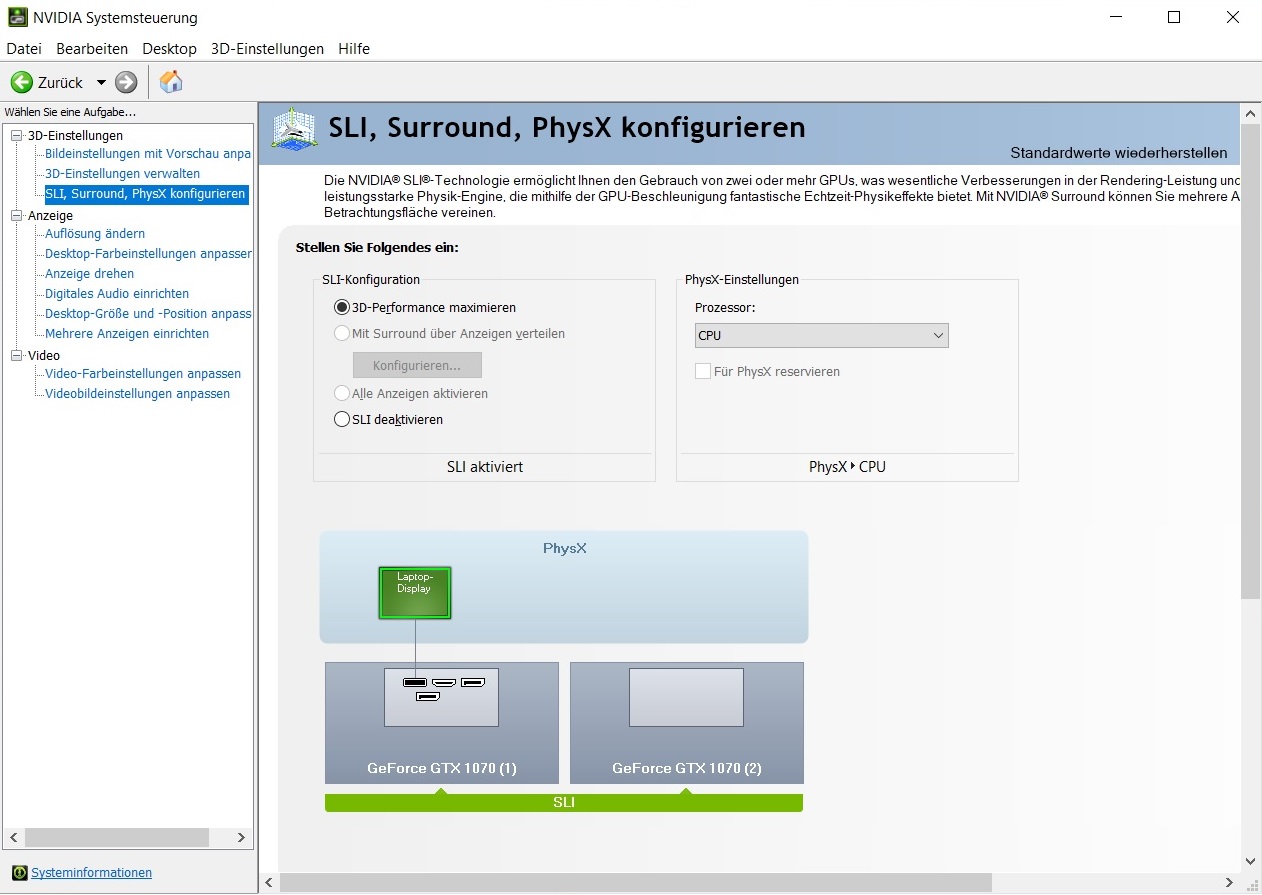Click the Konfigurieren... button

click(417, 365)
